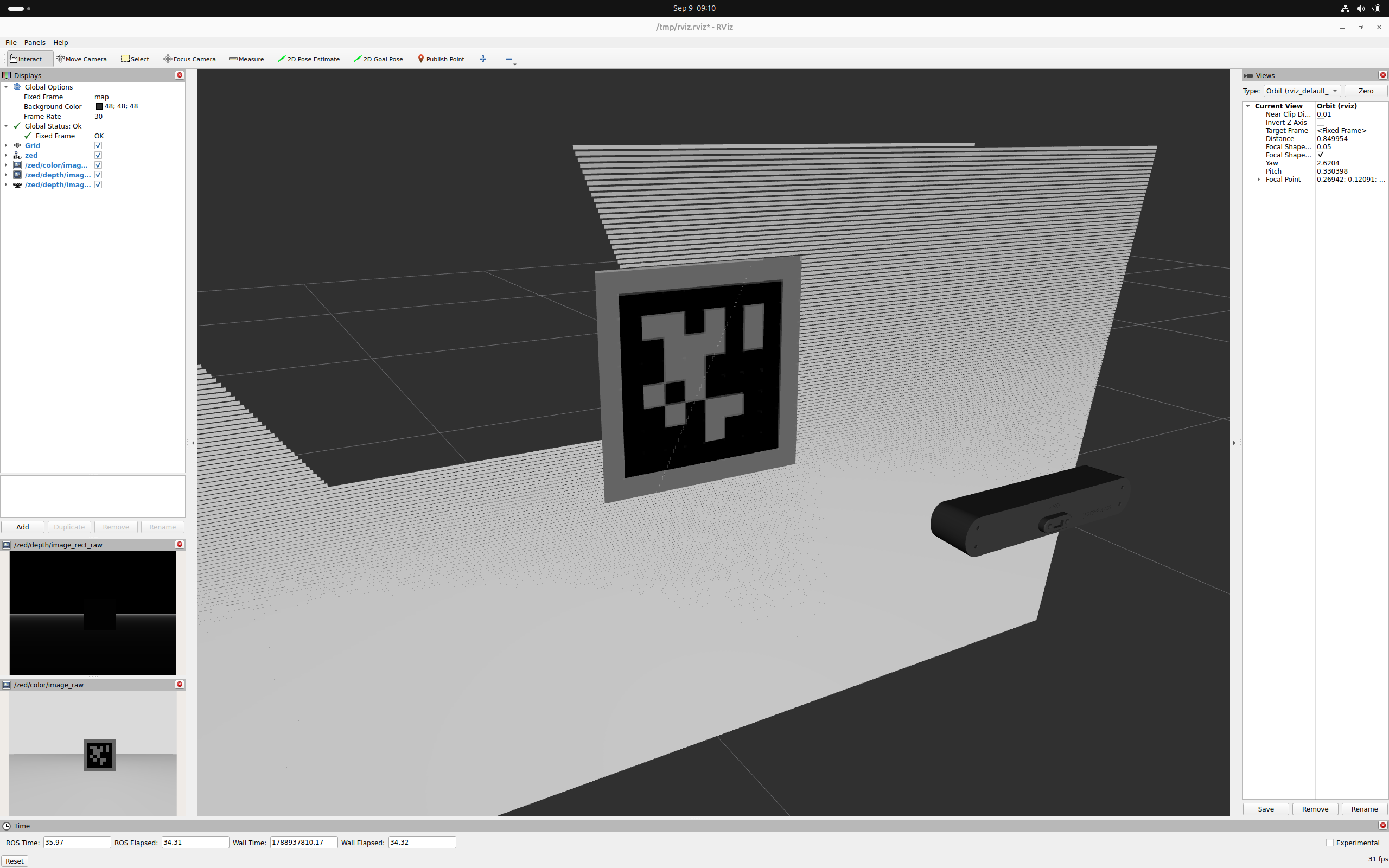Click the depth cloud icon in last Displays row
Image resolution: width=1389 pixels, height=868 pixels.
click(17, 184)
